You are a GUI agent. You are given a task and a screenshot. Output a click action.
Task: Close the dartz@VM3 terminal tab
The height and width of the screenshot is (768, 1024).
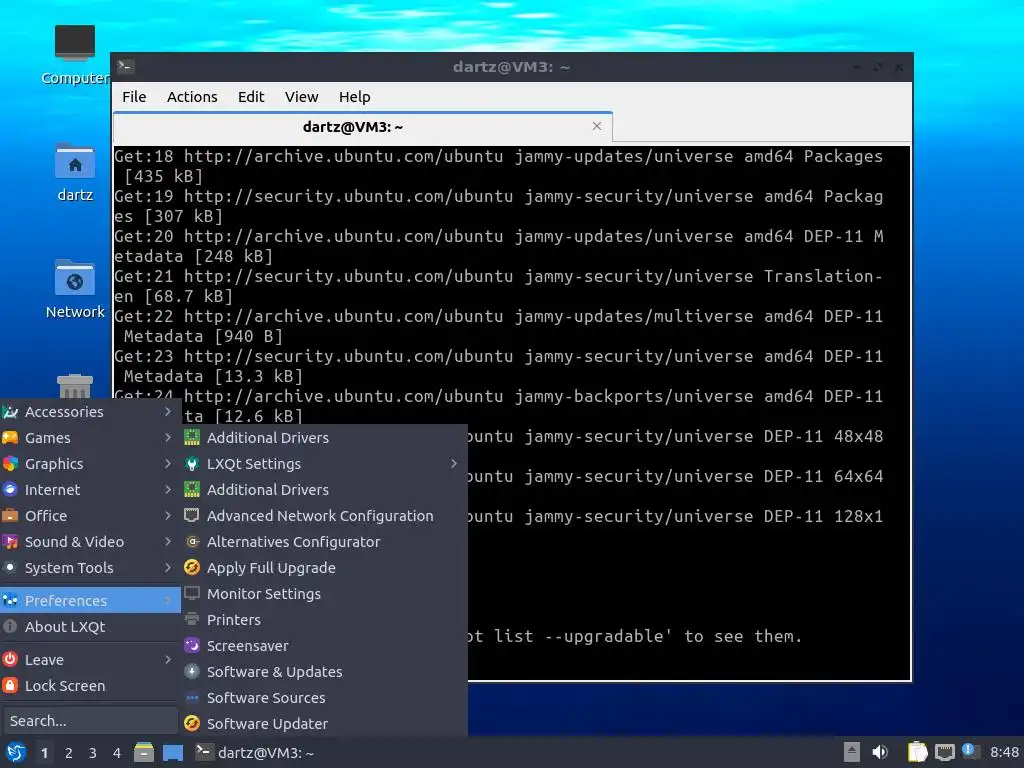point(597,126)
